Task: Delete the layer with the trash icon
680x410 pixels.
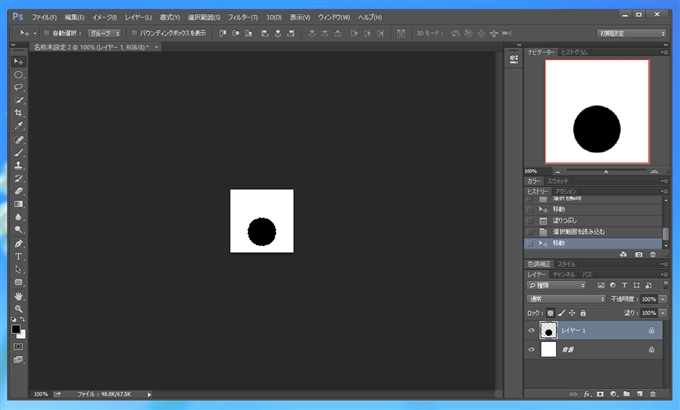Action: (x=653, y=394)
